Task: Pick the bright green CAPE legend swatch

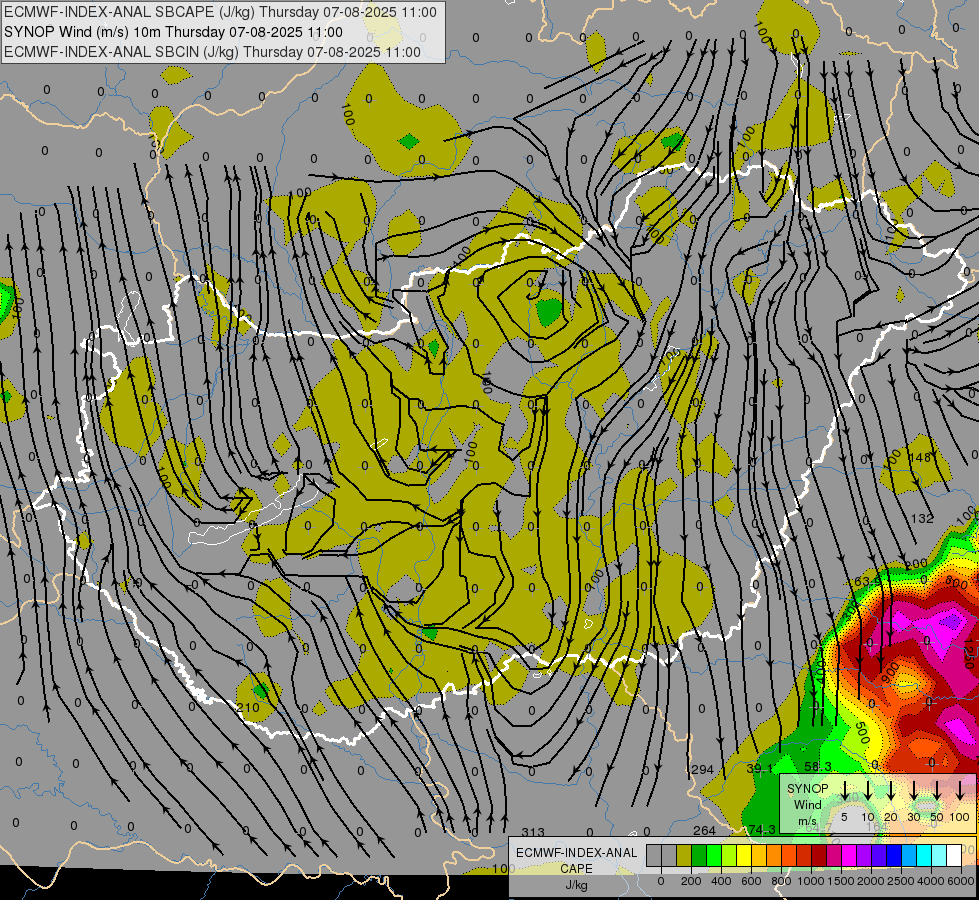Action: 714,855
